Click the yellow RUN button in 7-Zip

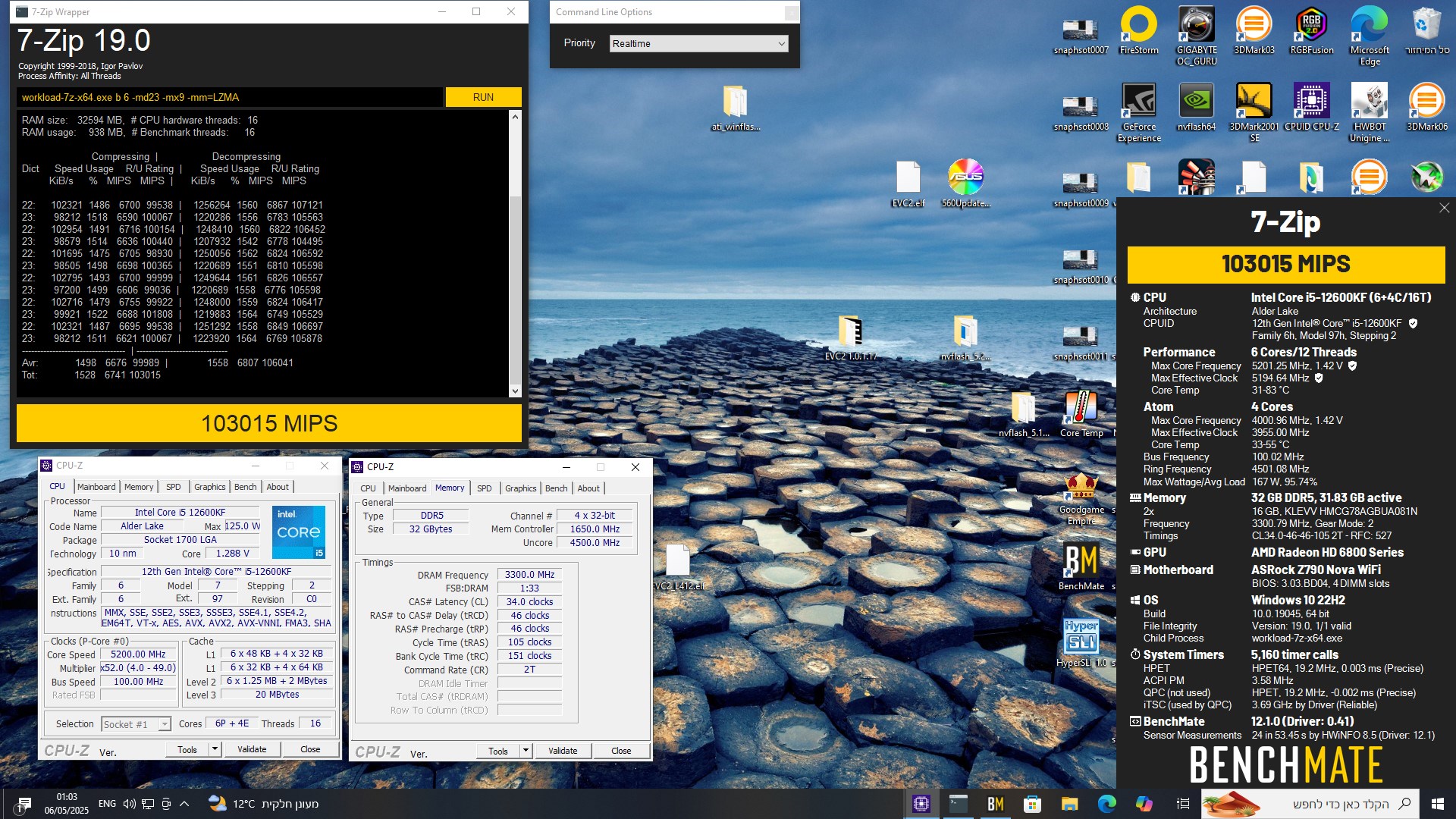point(483,97)
